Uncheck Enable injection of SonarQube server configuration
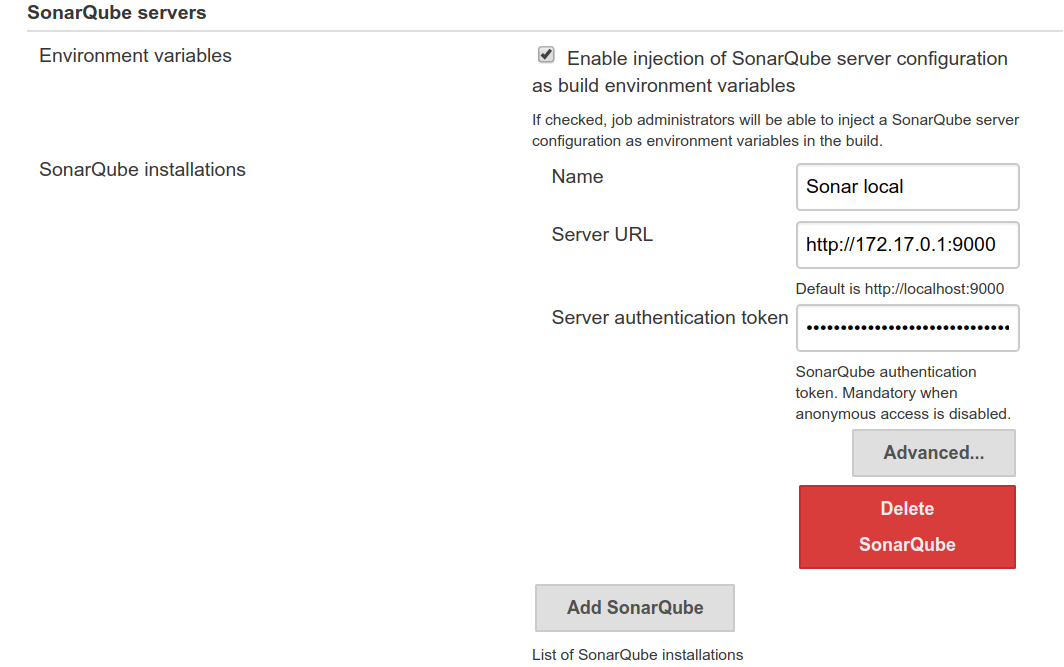Image resolution: width=1064 pixels, height=667 pixels. 546,54
